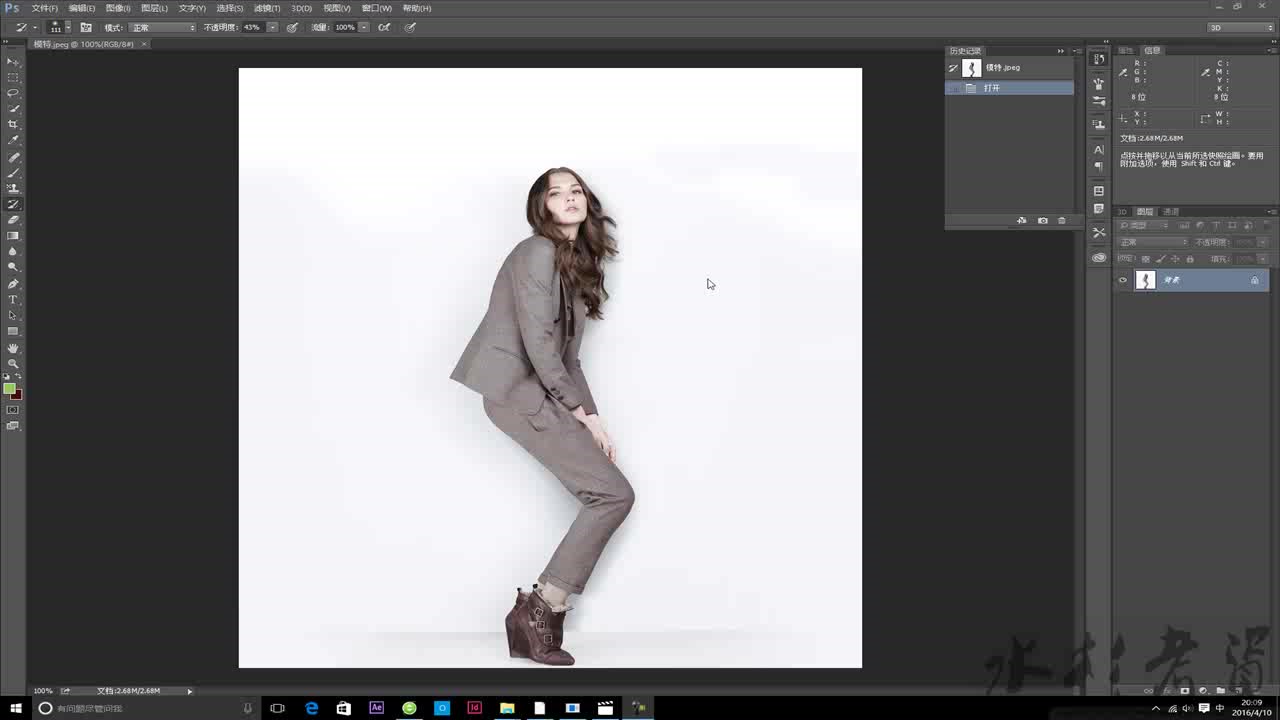Select the Dodge tool

[x=13, y=267]
